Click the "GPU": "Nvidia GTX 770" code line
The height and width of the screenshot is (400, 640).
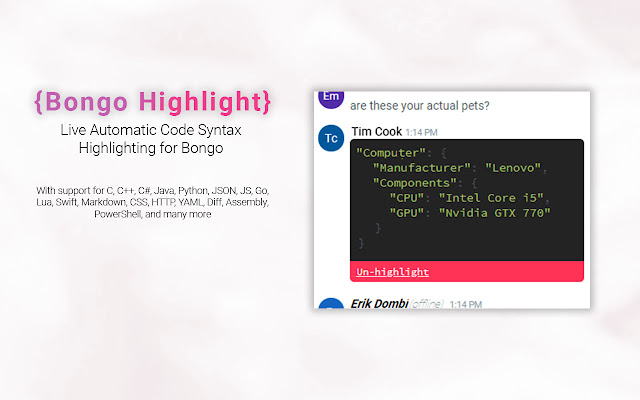pyautogui.click(x=470, y=213)
